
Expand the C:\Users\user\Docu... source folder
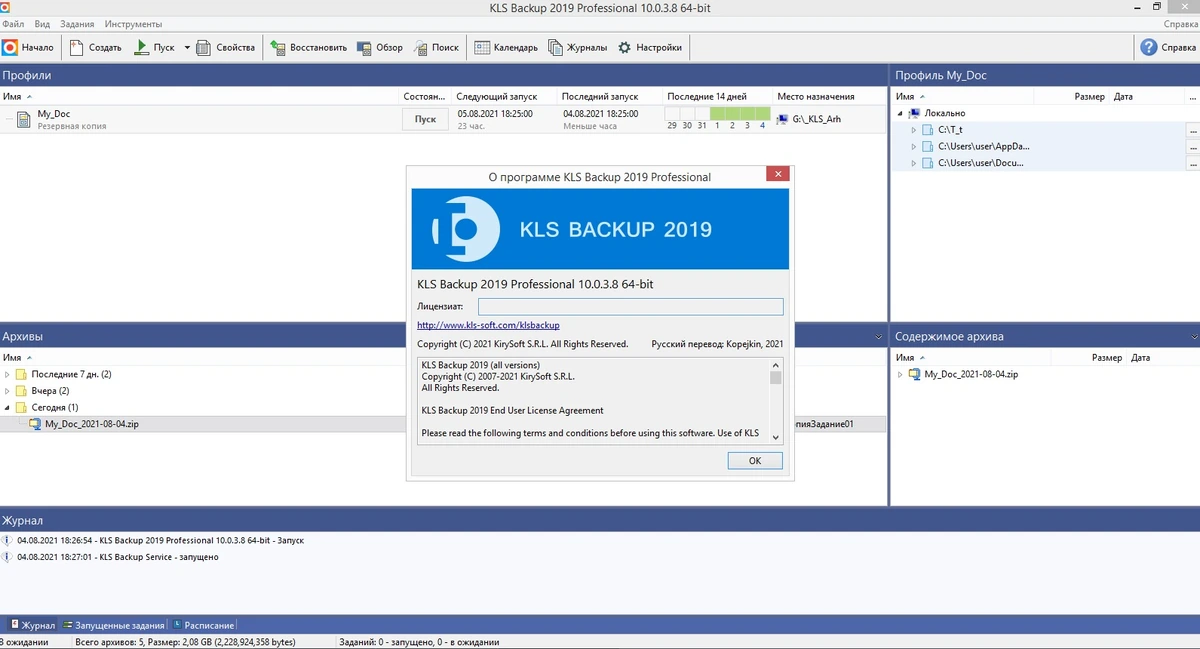[914, 162]
